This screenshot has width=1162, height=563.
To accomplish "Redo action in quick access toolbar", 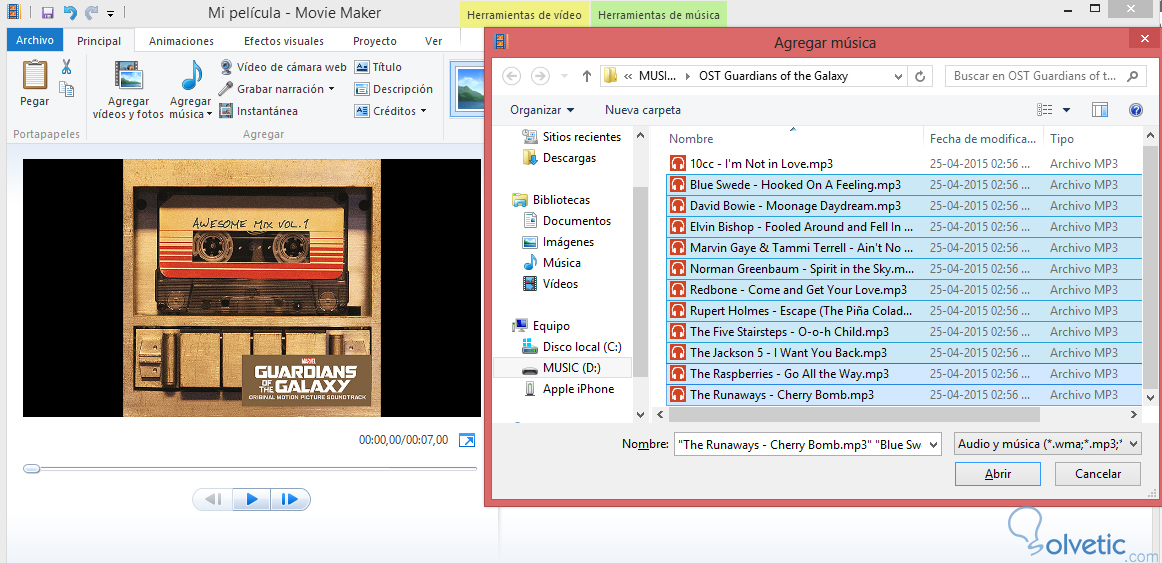I will coord(91,13).
